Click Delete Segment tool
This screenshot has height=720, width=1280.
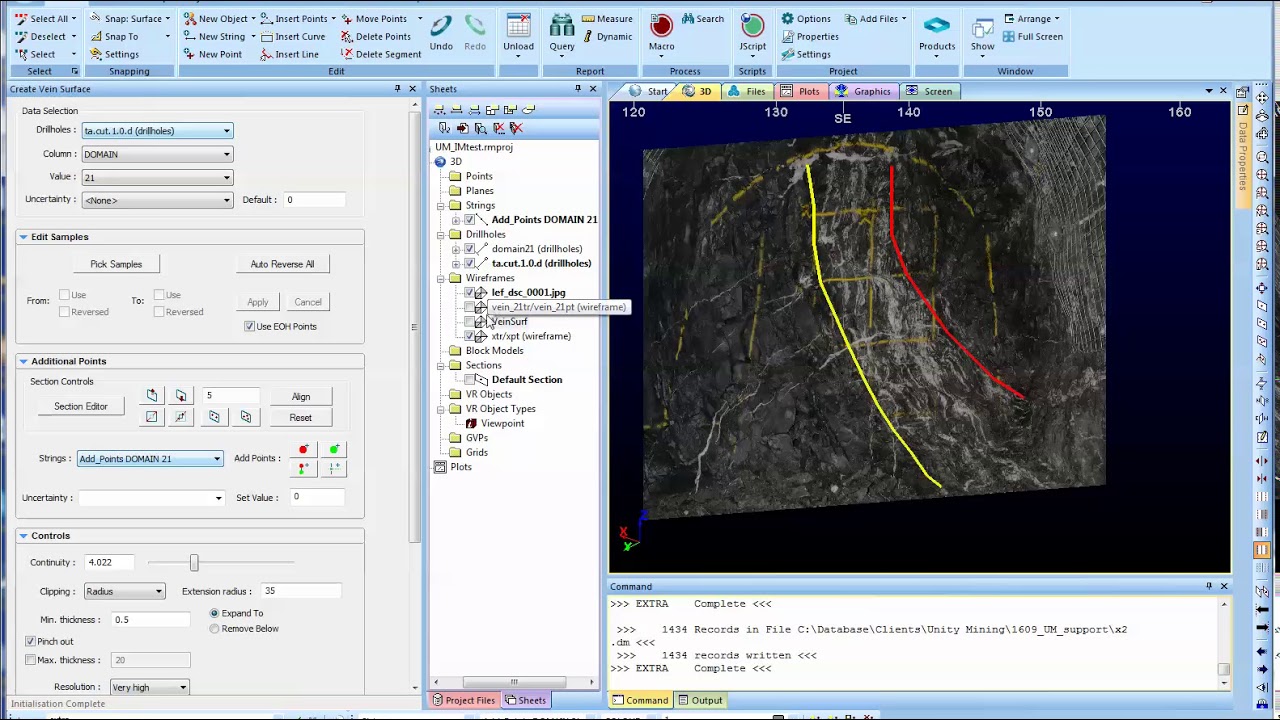coord(380,54)
